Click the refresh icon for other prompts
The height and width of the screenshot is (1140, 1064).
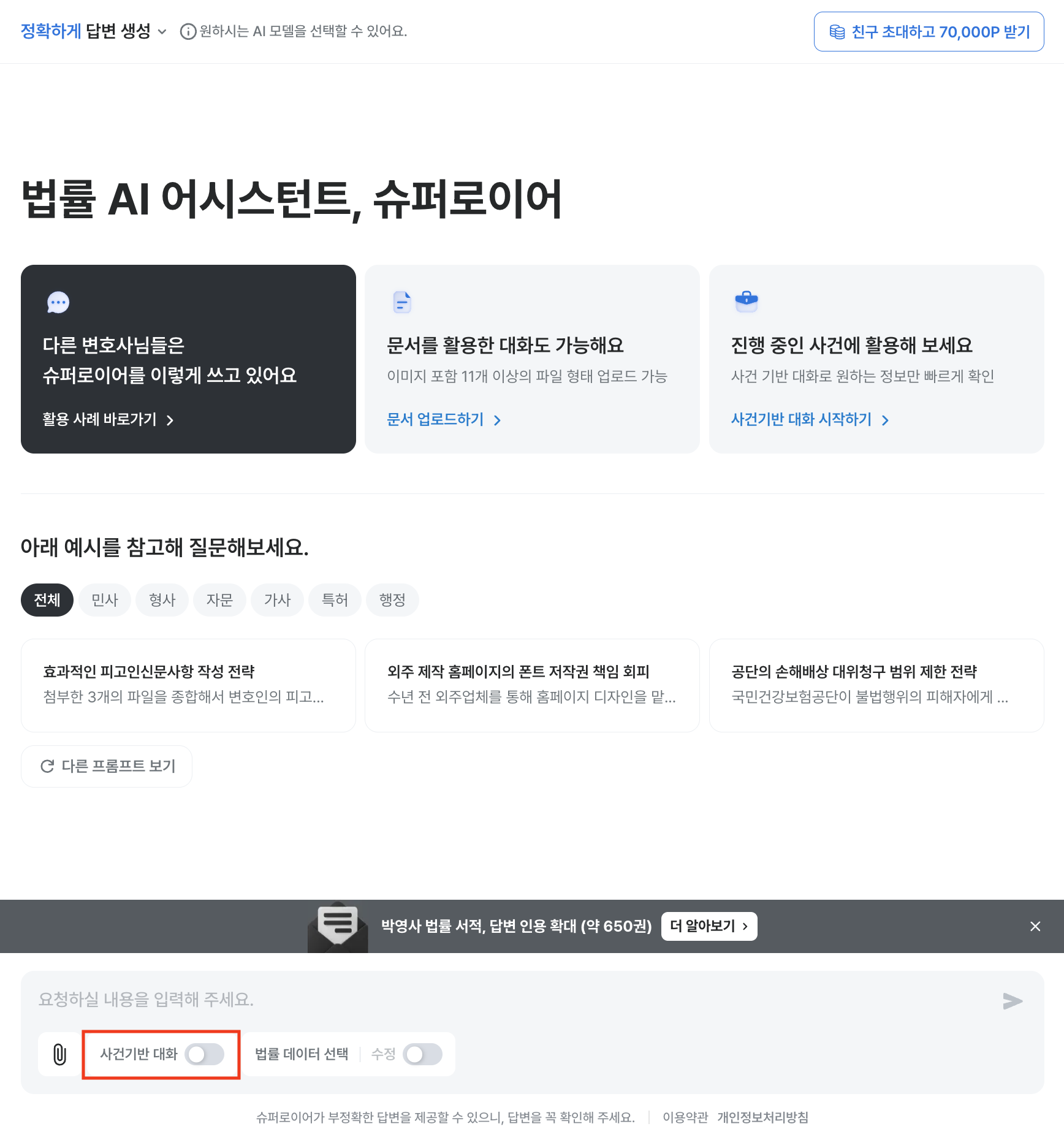tap(47, 766)
